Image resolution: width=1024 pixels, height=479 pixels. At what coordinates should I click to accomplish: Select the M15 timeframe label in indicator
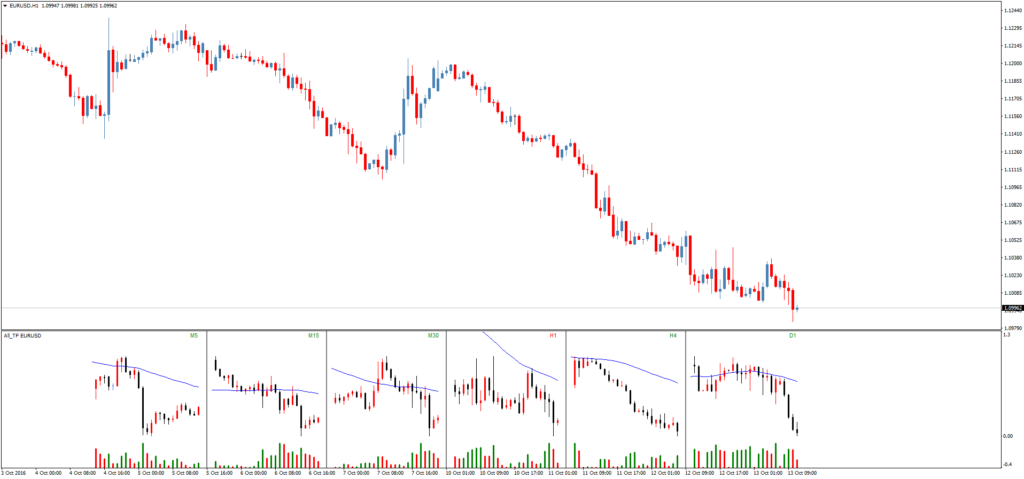point(313,336)
